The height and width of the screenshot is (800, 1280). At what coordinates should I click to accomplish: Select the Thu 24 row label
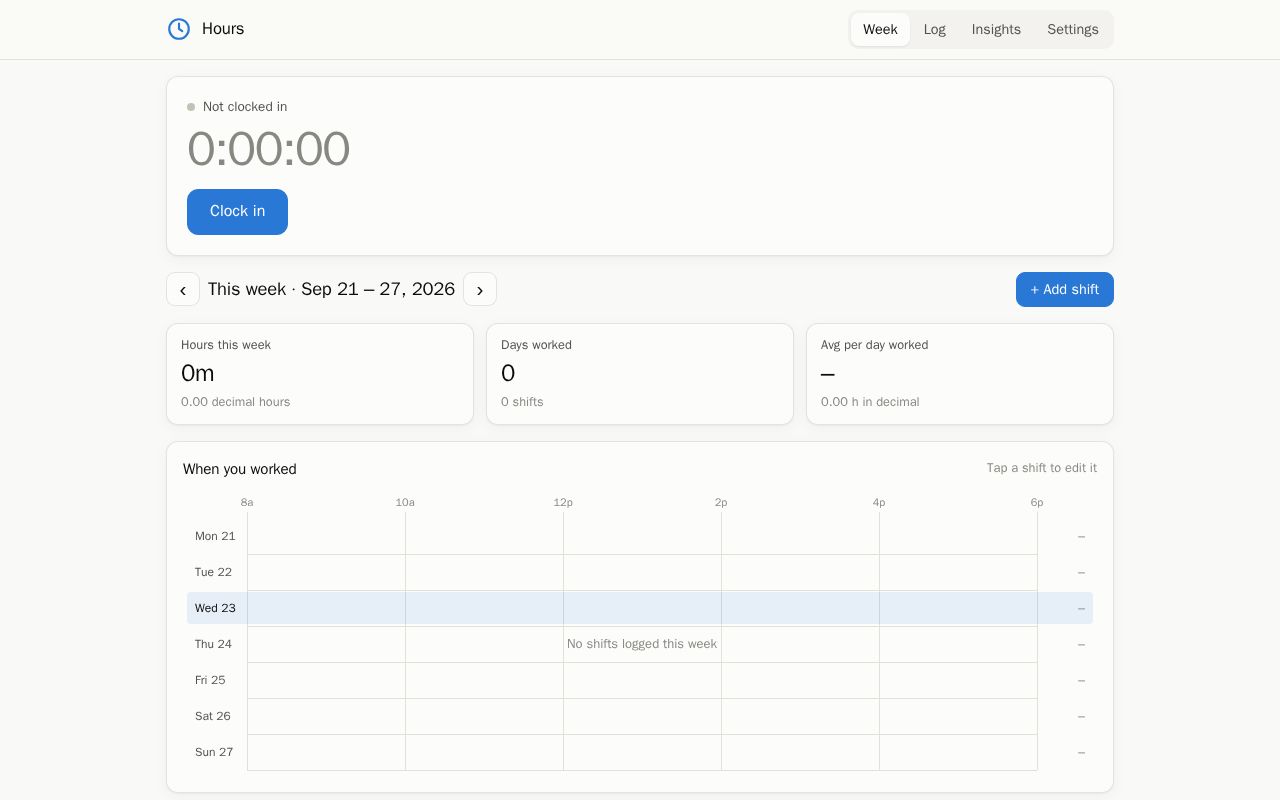(x=213, y=644)
